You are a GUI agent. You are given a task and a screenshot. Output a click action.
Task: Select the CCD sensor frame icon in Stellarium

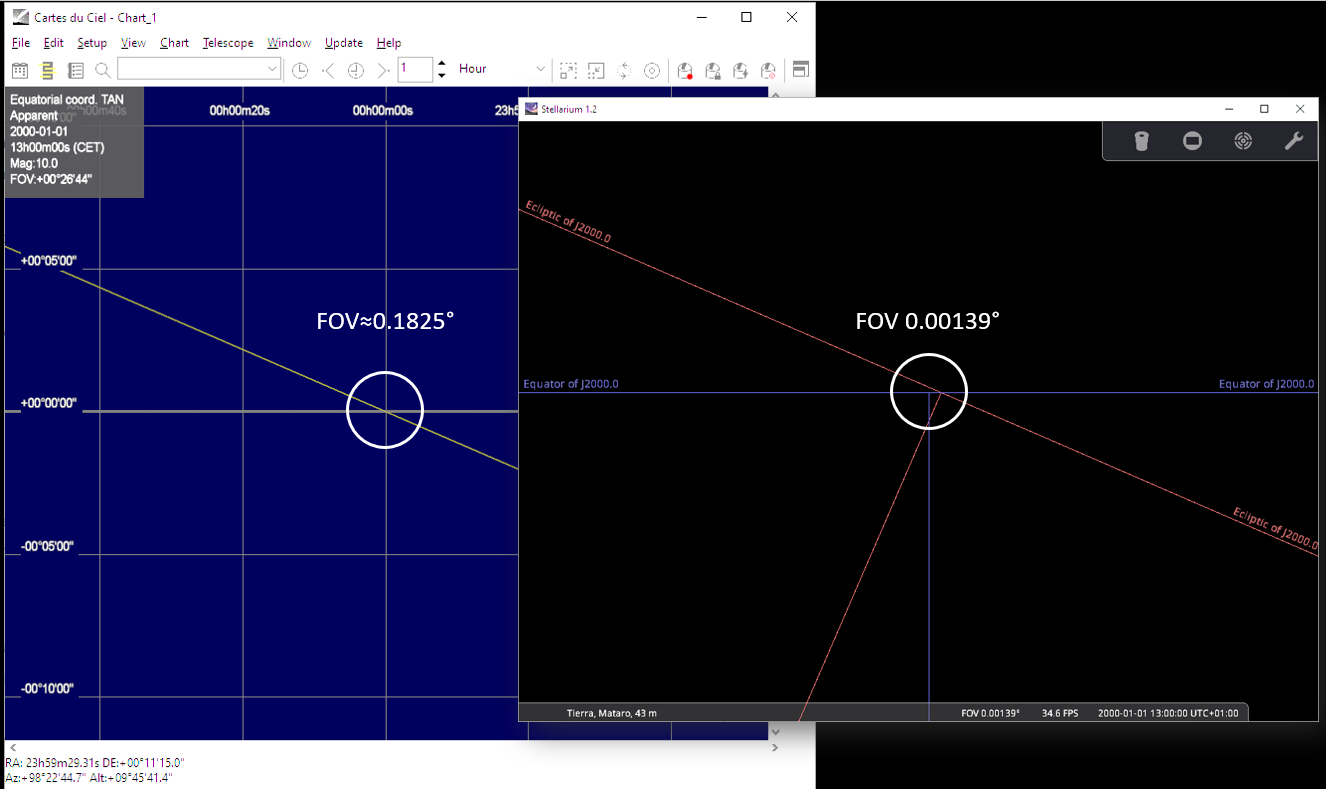point(1192,141)
